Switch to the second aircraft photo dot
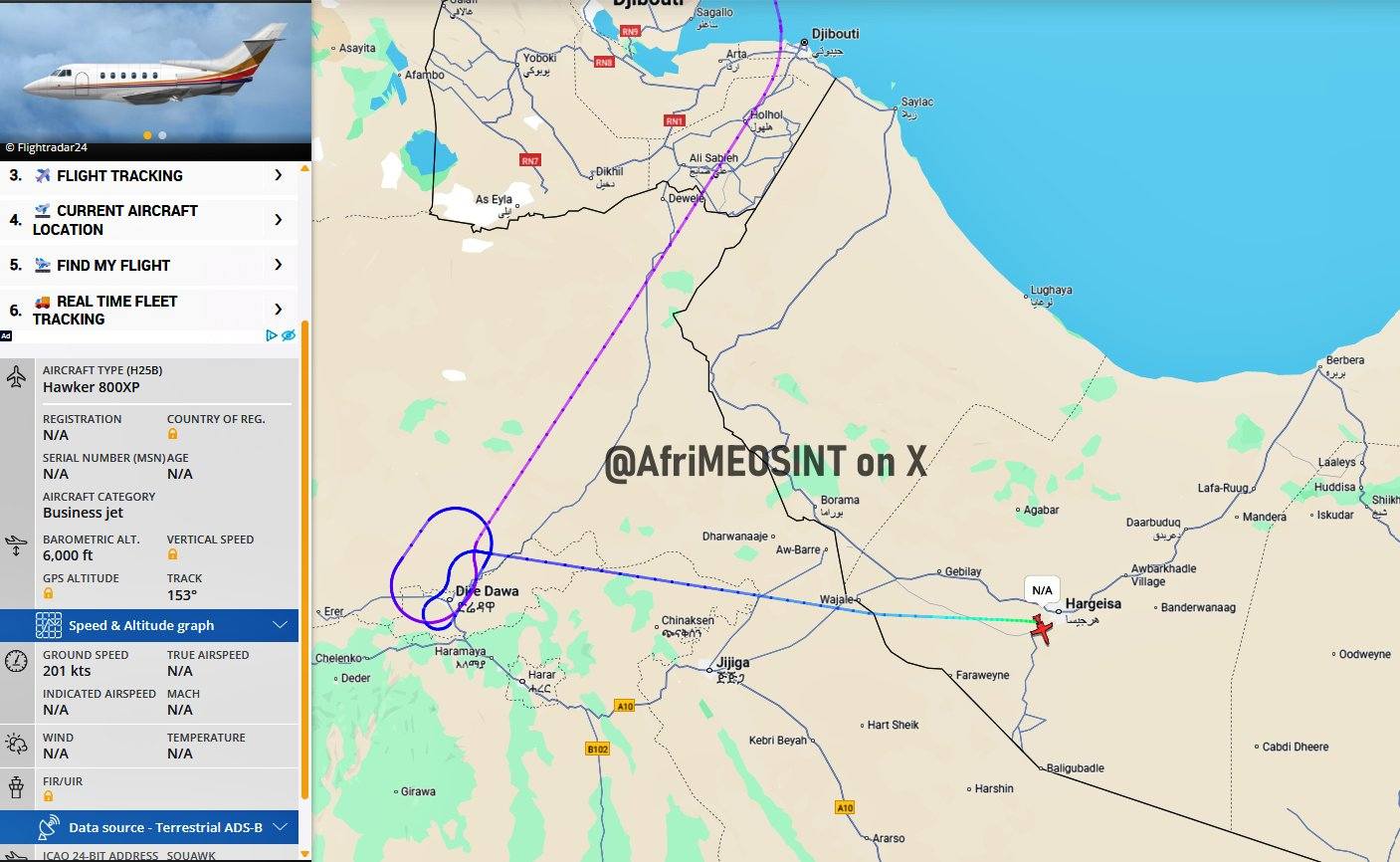The height and width of the screenshot is (862, 1400). tap(162, 134)
